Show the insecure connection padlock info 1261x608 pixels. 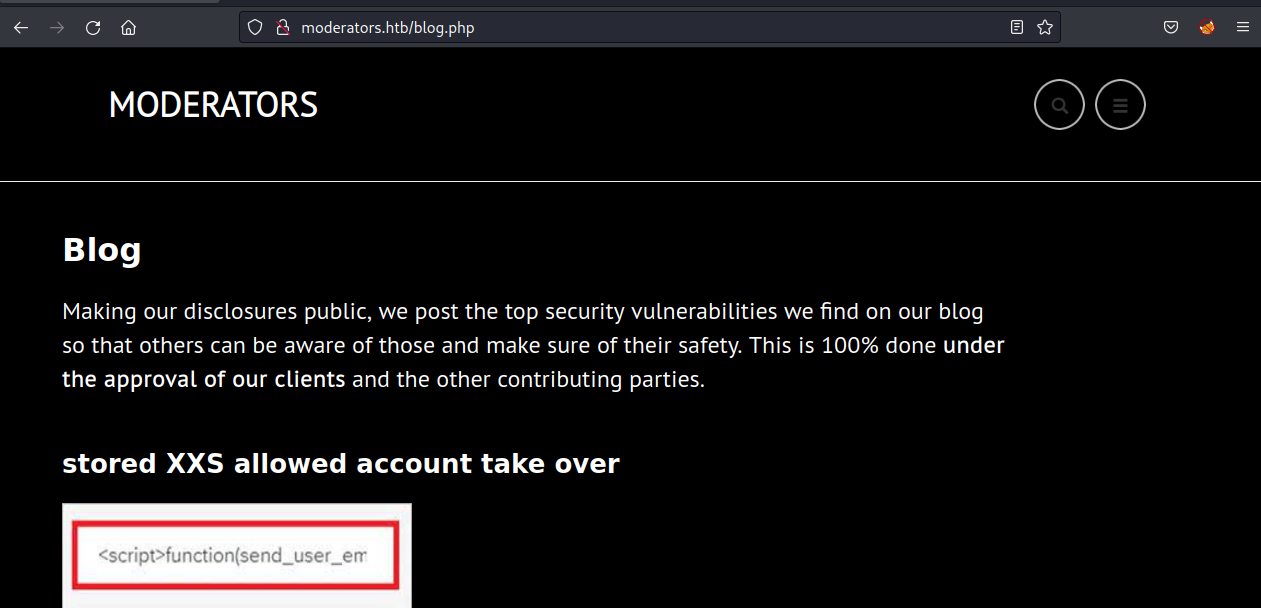(281, 28)
